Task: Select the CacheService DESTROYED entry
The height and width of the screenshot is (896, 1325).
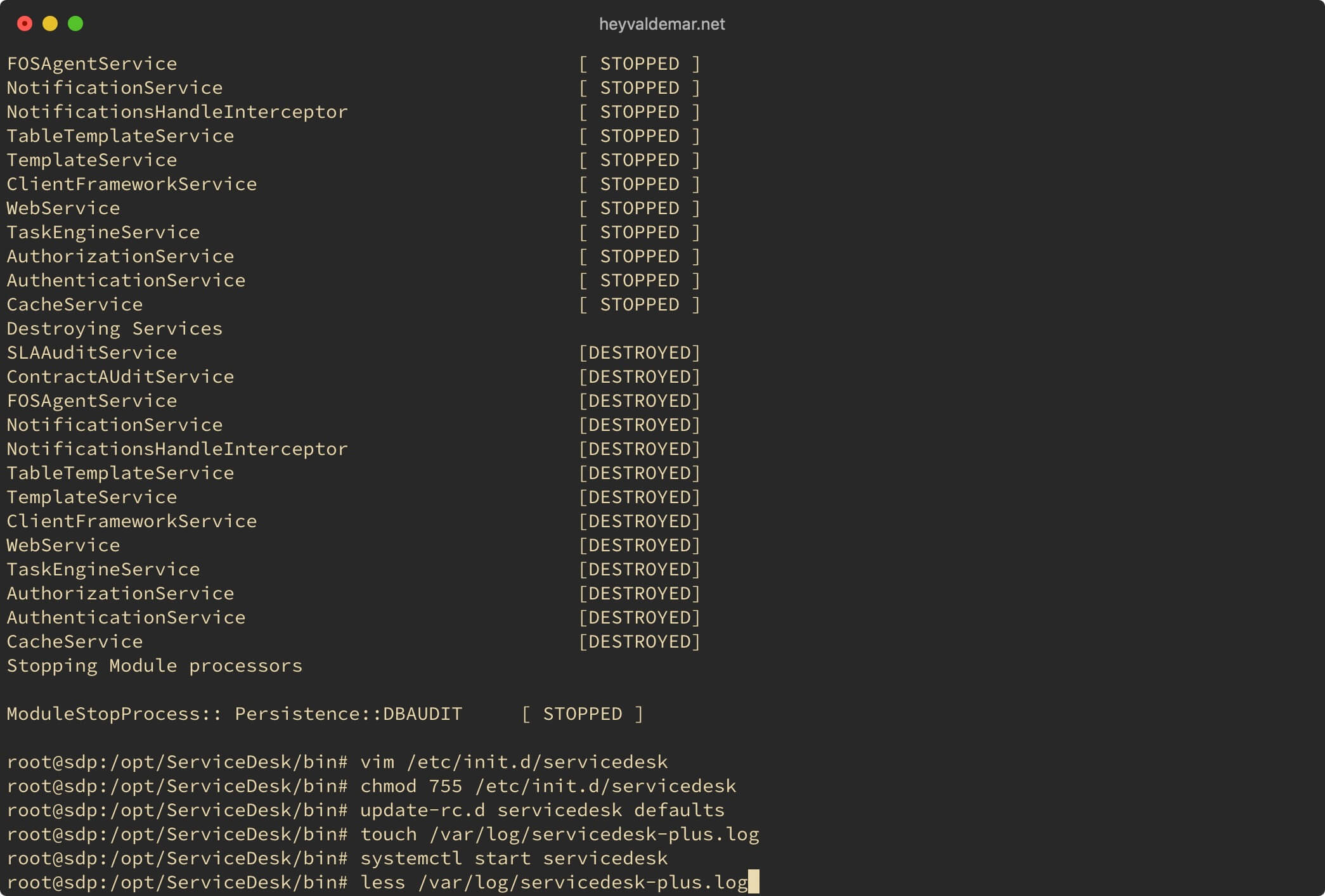Action: click(355, 641)
